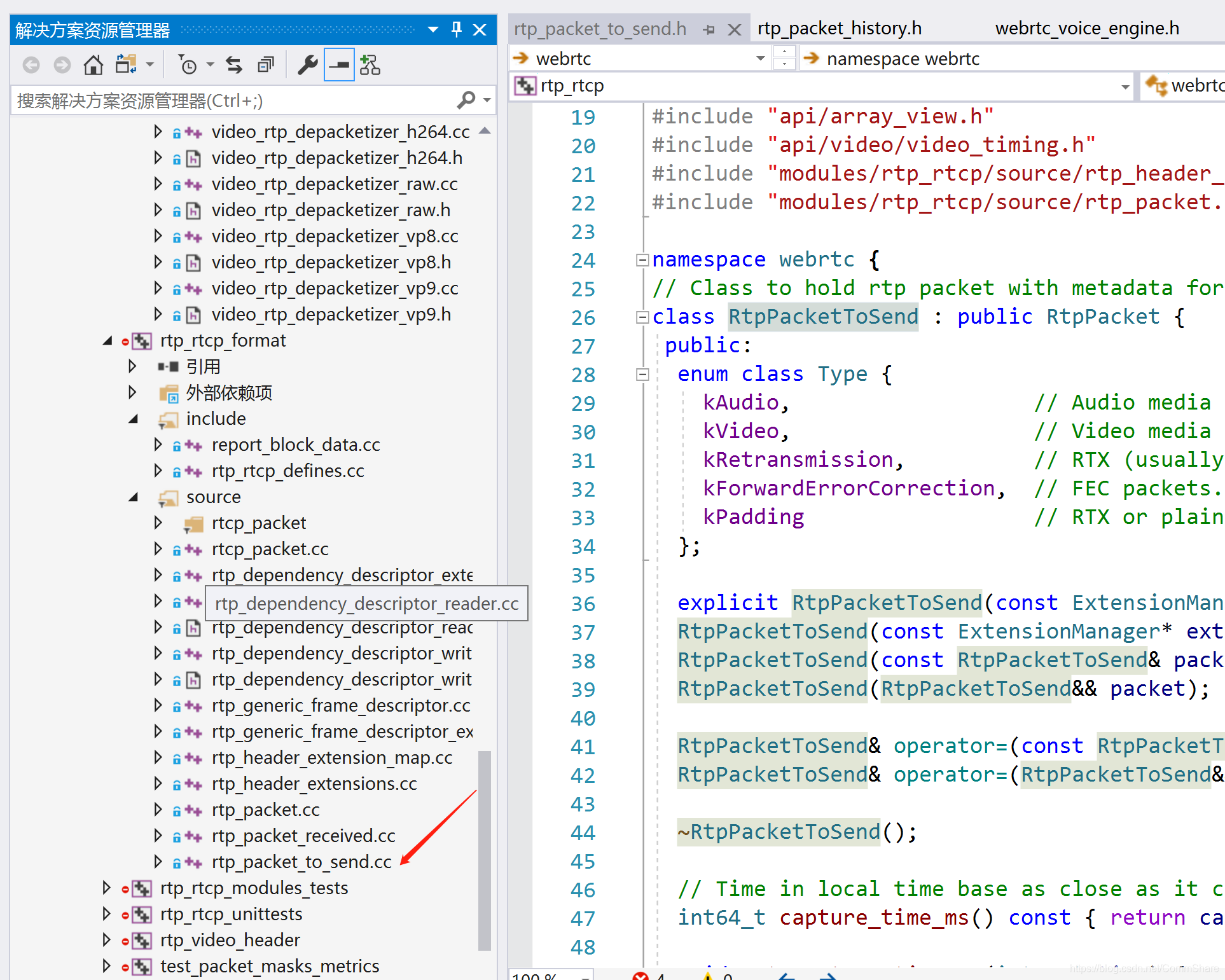Click the header file icon of video_rtp_depacketizer_h264.h
1225x980 pixels.
(193, 158)
